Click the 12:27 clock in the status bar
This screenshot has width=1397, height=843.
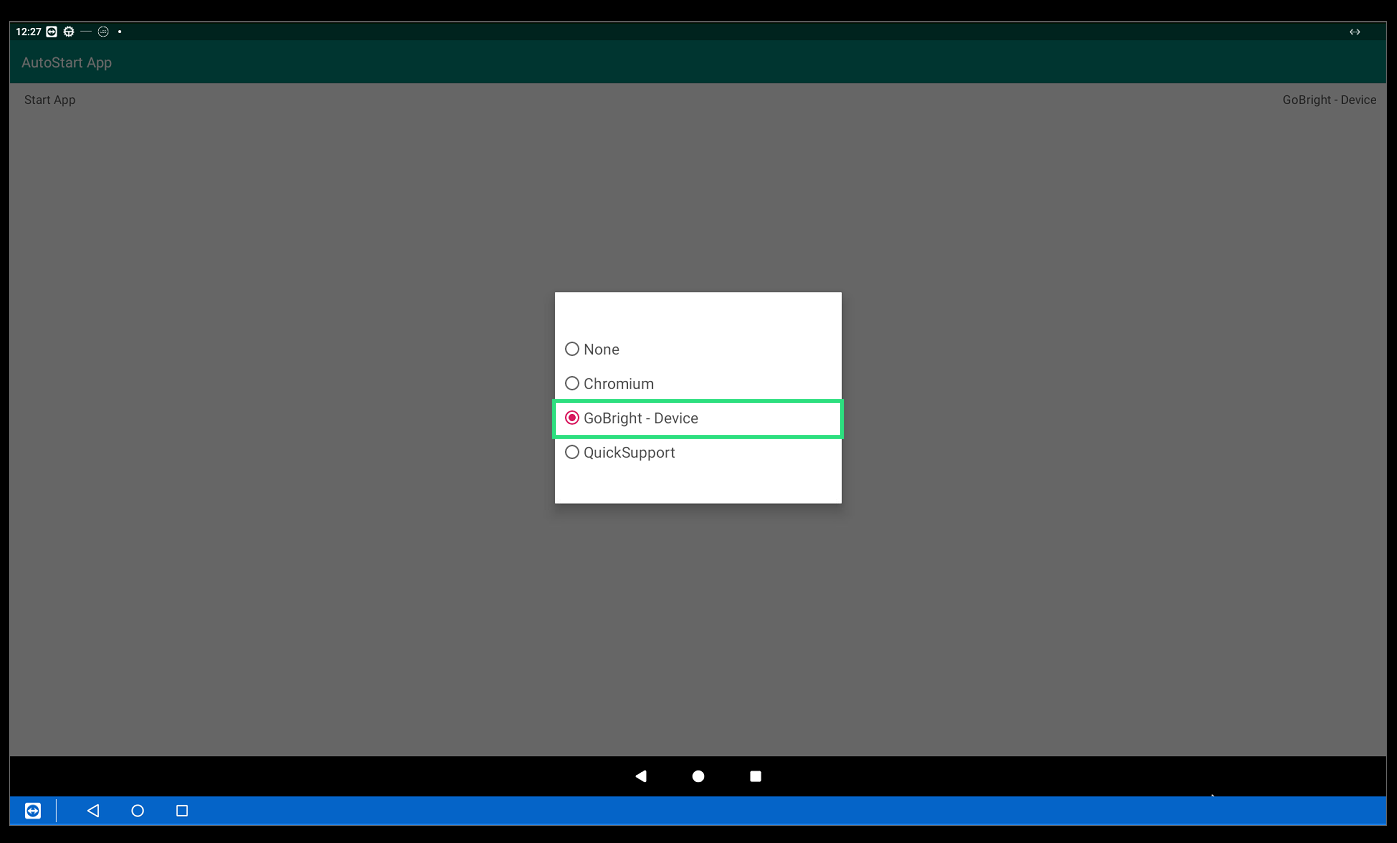pyautogui.click(x=29, y=32)
